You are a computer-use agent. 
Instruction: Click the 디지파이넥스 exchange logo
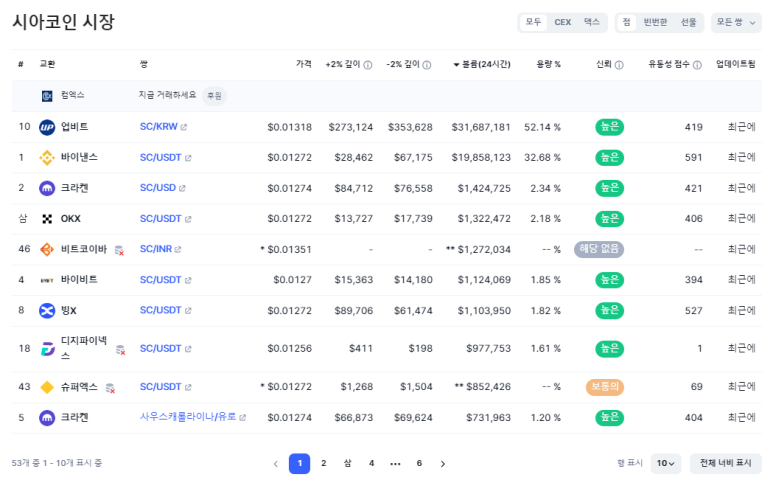[x=47, y=348]
